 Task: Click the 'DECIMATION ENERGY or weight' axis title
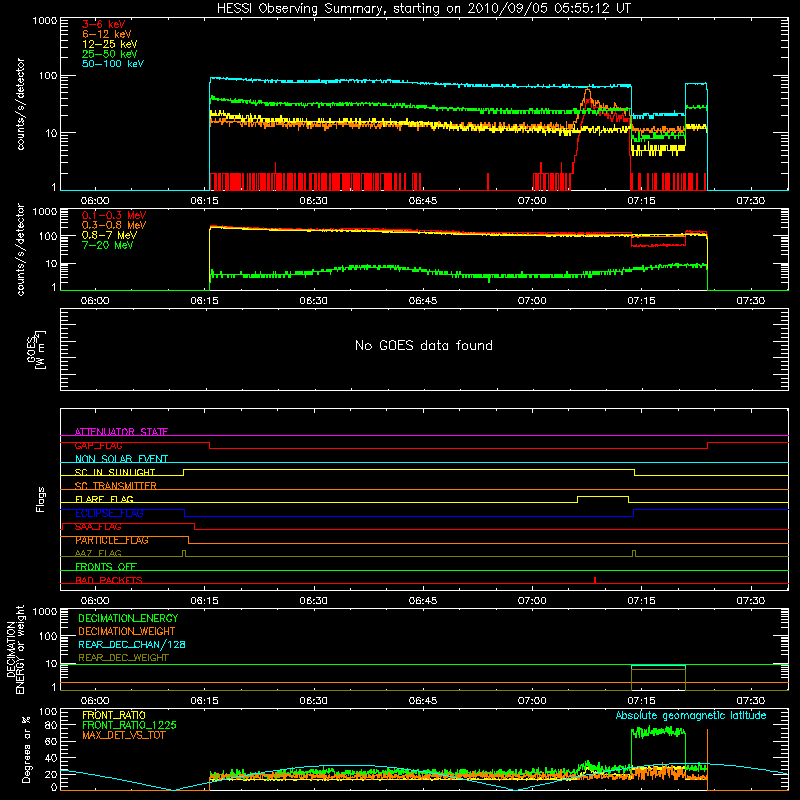point(15,649)
